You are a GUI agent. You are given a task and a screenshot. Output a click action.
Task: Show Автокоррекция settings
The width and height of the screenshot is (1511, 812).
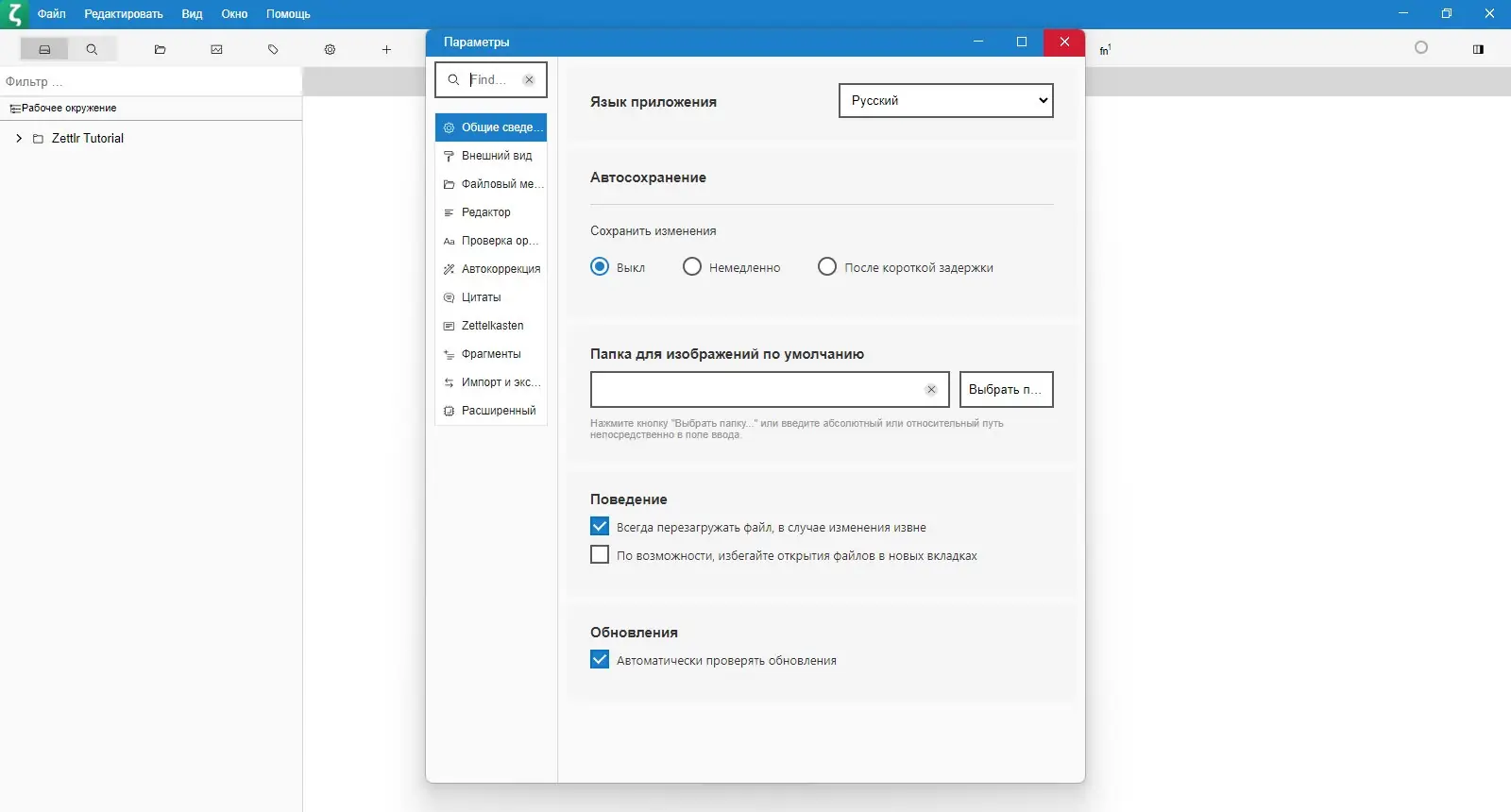(491, 269)
